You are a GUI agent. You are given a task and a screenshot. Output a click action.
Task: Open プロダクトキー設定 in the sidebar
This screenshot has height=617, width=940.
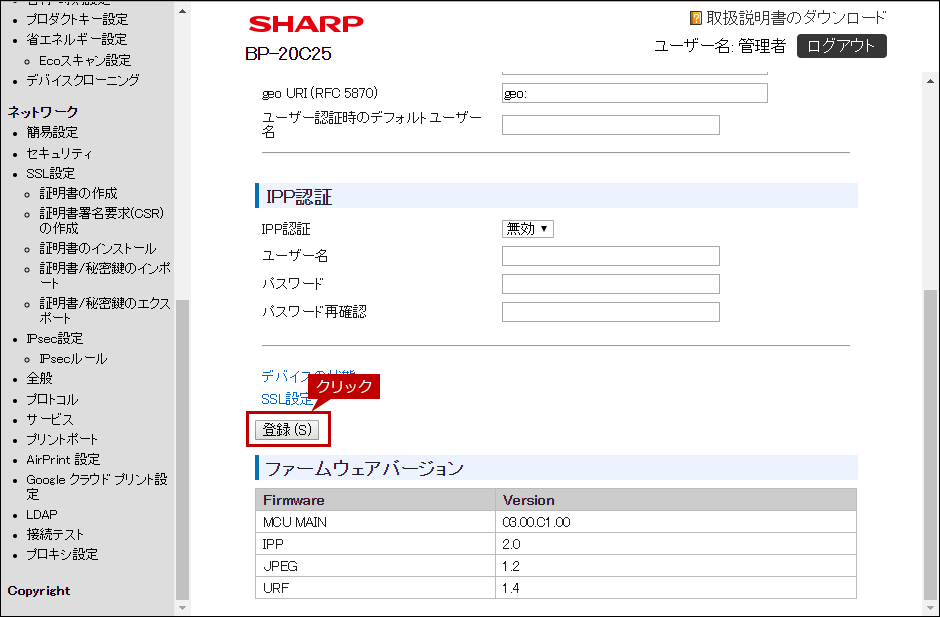pyautogui.click(x=77, y=19)
